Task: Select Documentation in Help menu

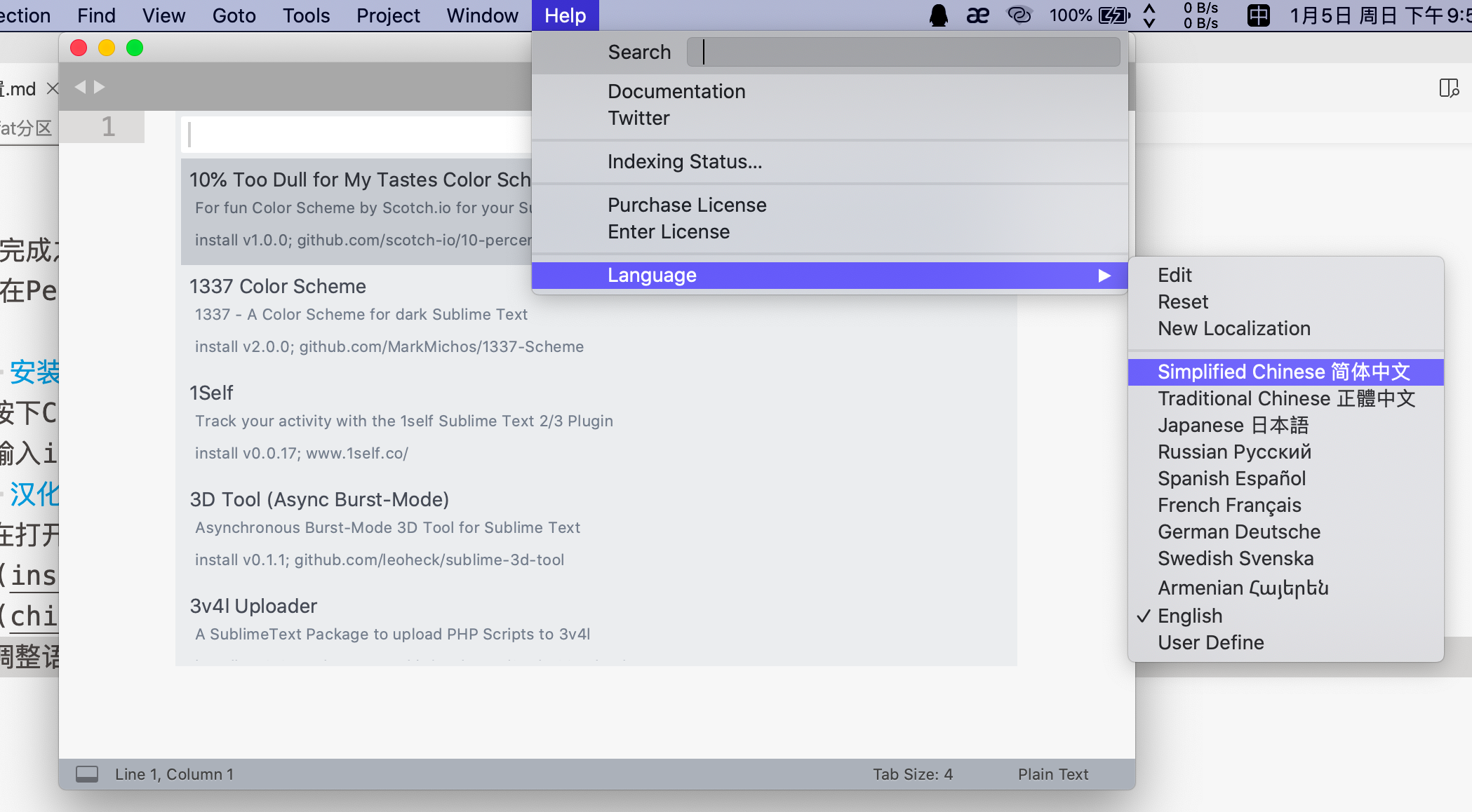Action: point(829,91)
